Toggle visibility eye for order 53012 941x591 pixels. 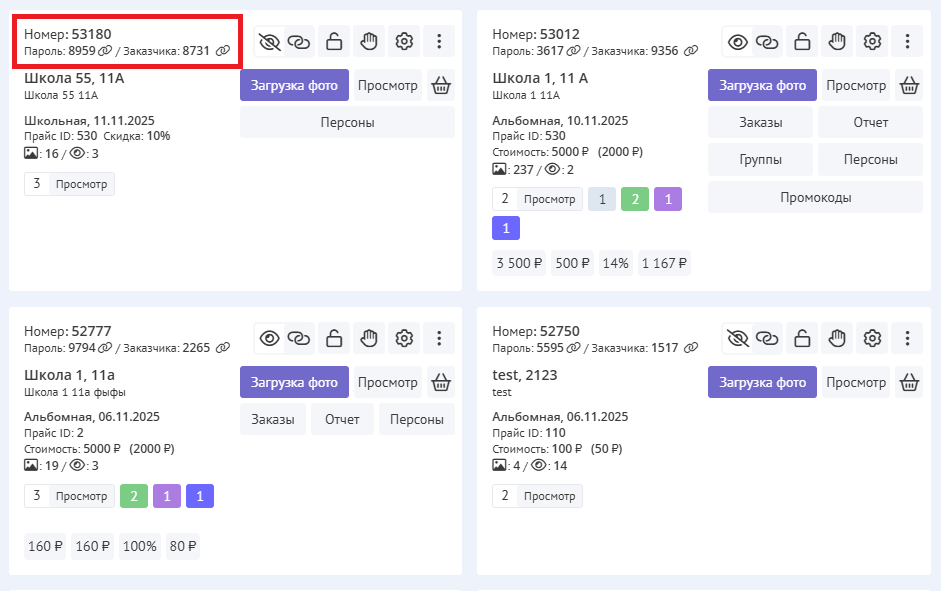pos(738,41)
